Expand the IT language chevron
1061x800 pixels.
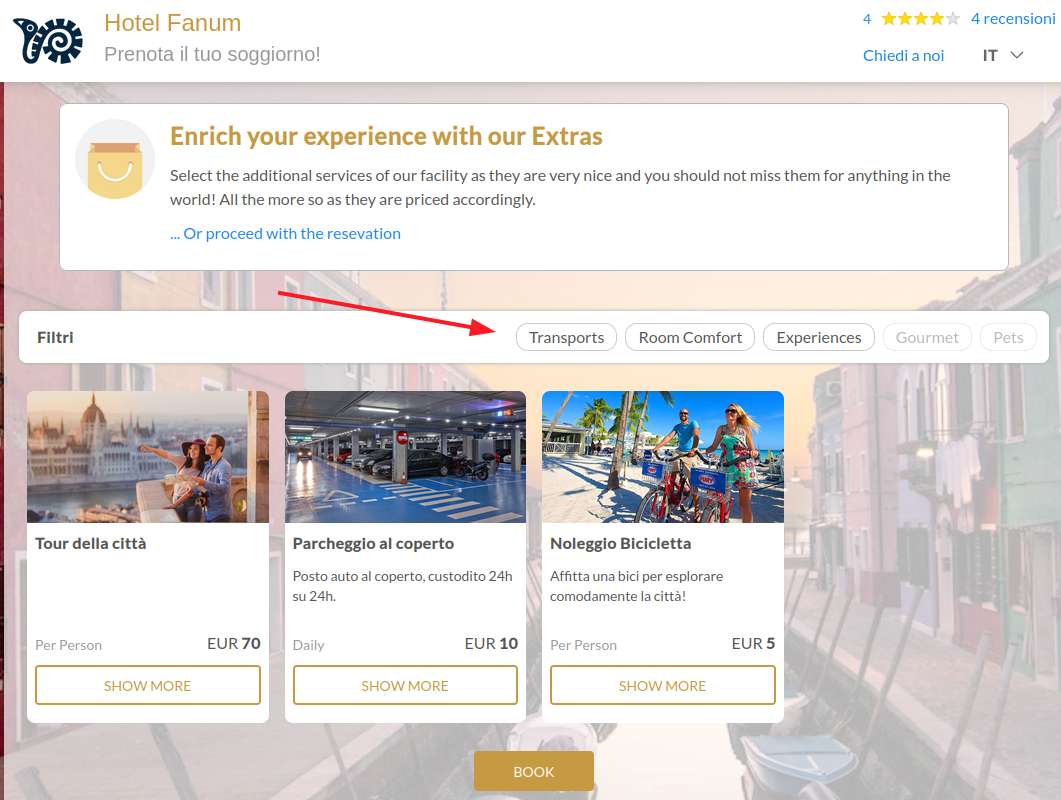[1016, 55]
